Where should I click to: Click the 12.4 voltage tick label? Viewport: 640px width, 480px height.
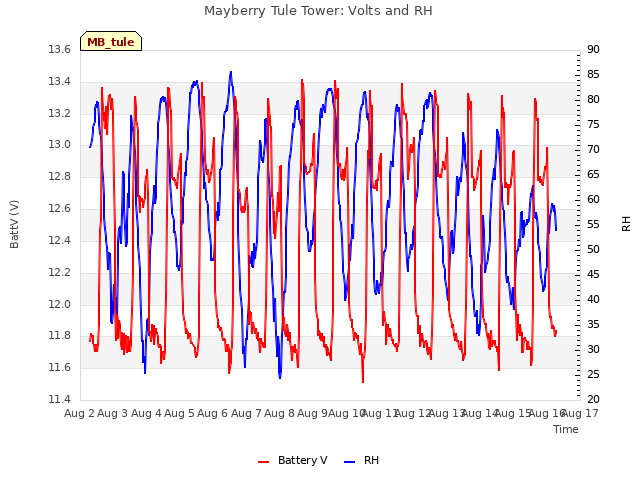tap(60, 240)
